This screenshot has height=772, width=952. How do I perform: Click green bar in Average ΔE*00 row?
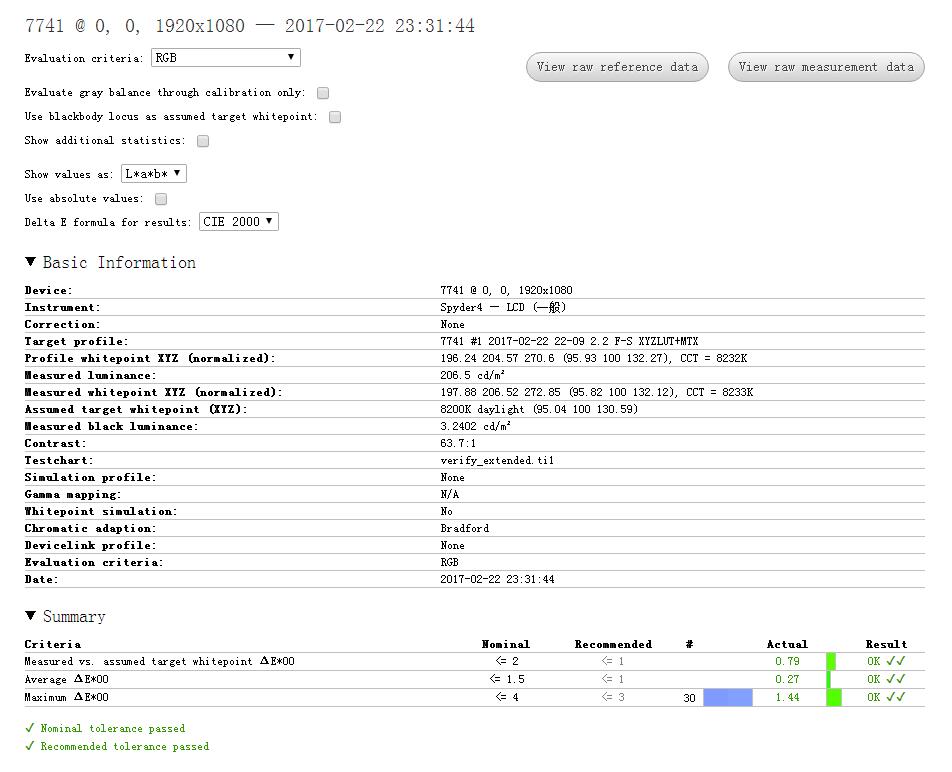coord(829,680)
